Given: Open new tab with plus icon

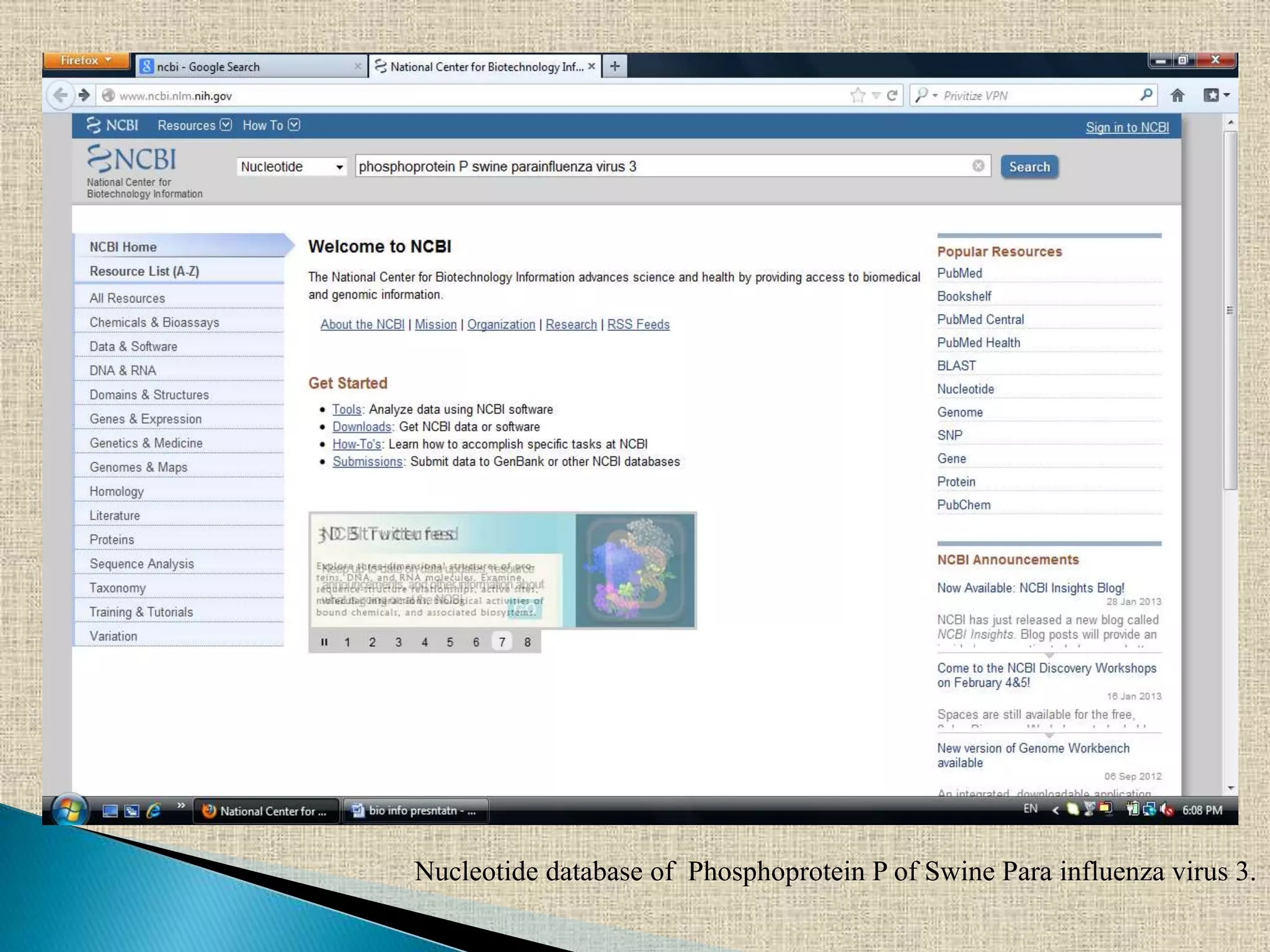Looking at the screenshot, I should coord(615,66).
